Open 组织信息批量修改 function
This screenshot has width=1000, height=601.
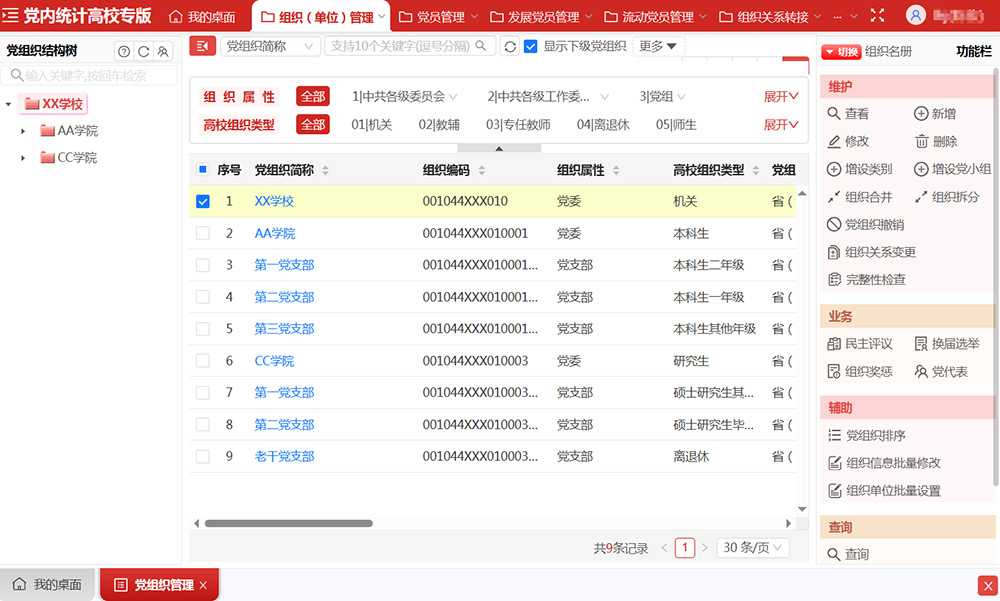tap(884, 463)
